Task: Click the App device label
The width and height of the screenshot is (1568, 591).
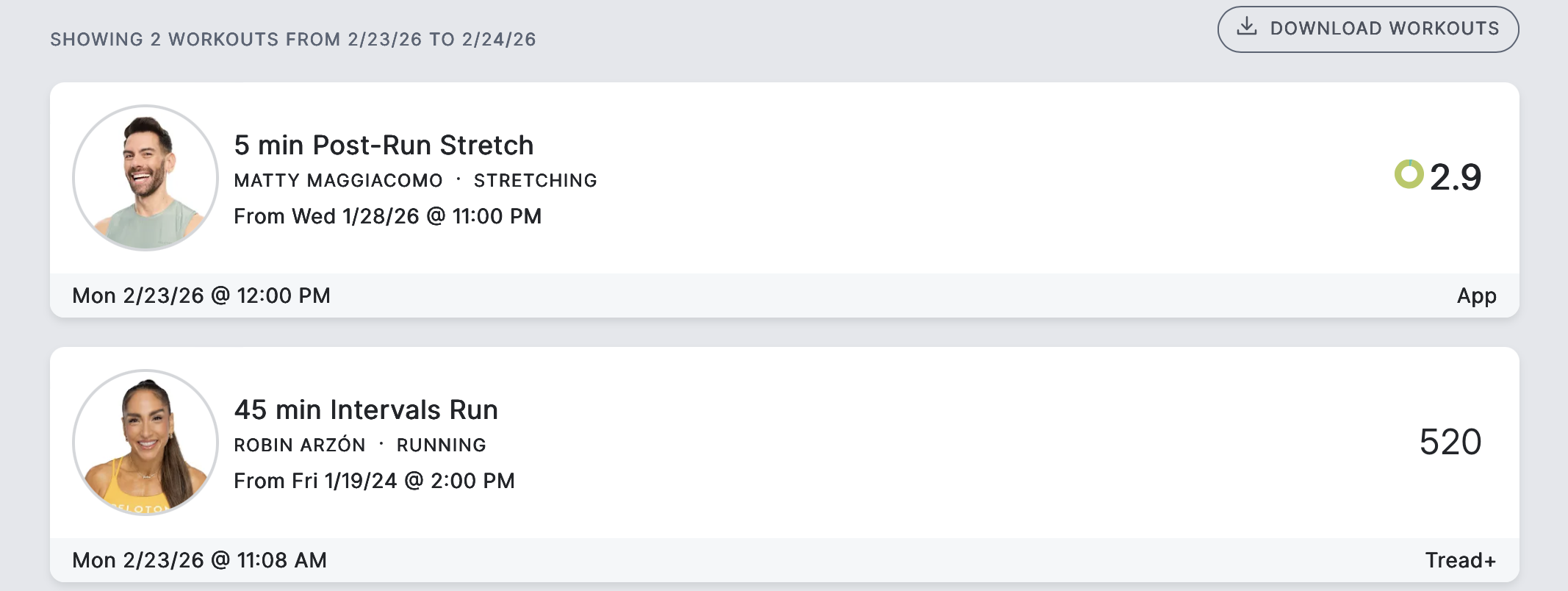Action: click(1476, 295)
